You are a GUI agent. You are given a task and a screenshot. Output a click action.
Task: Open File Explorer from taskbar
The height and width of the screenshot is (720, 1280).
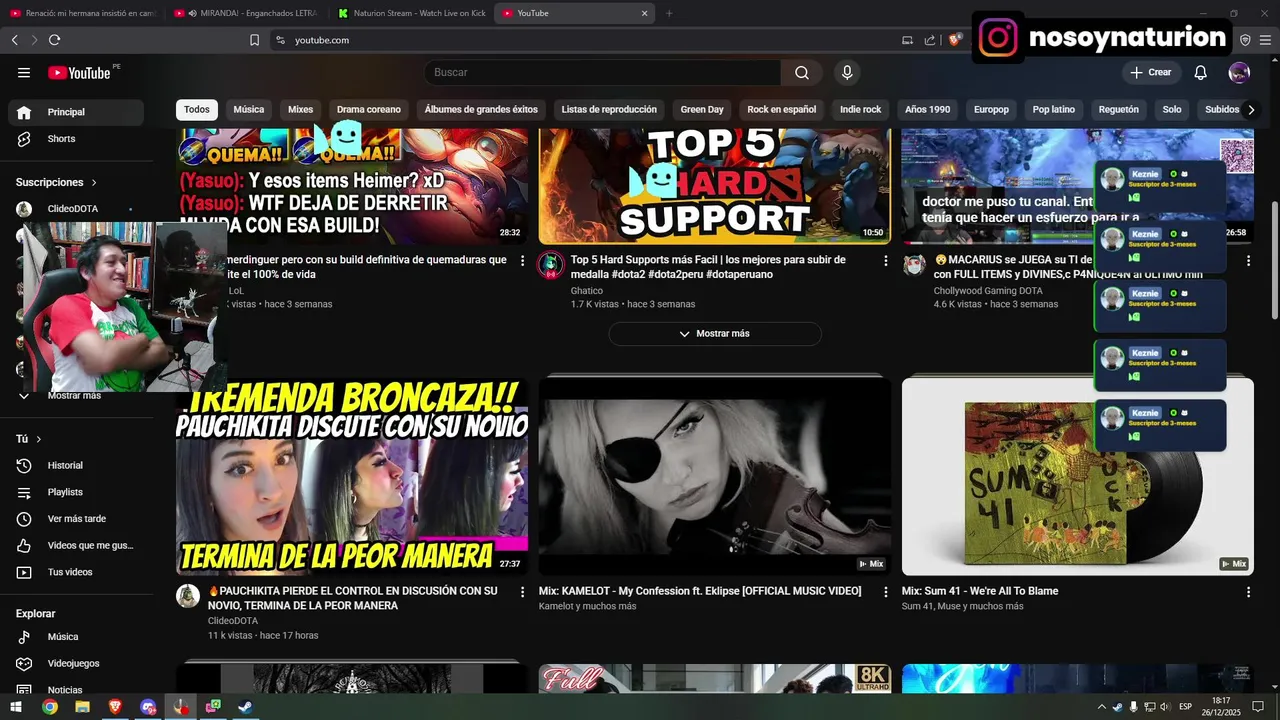pos(82,707)
